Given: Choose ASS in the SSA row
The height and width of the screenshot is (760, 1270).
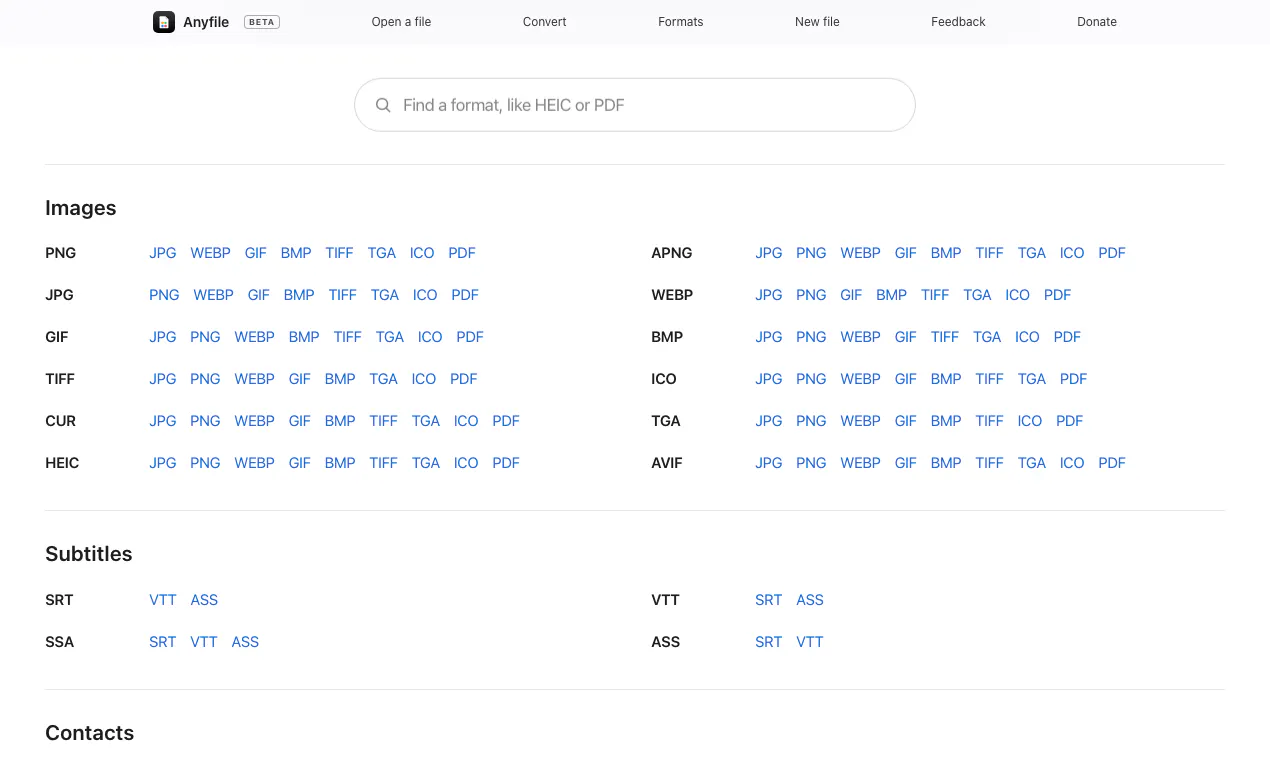Looking at the screenshot, I should (x=245, y=642).
